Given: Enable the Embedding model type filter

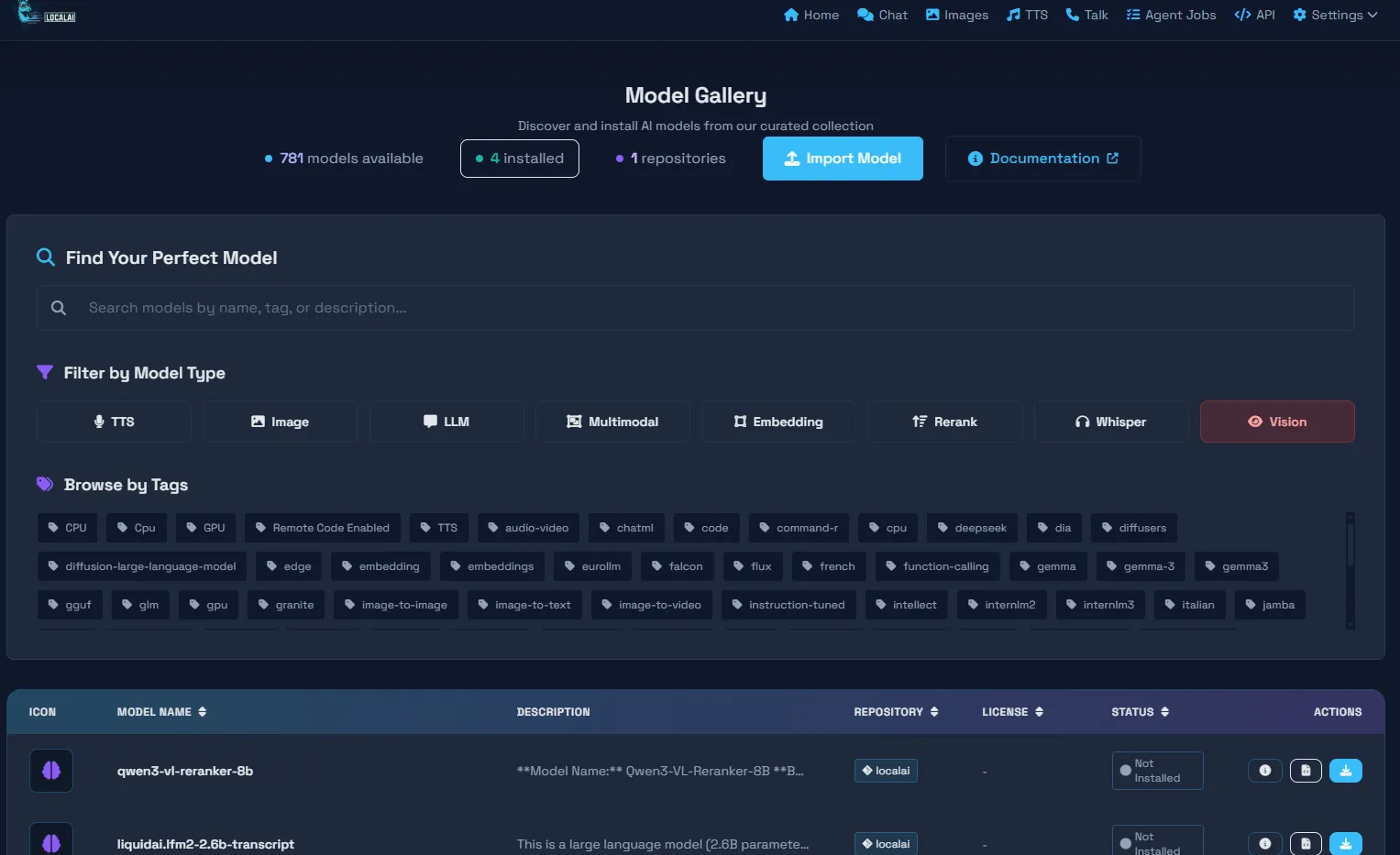Looking at the screenshot, I should [778, 422].
